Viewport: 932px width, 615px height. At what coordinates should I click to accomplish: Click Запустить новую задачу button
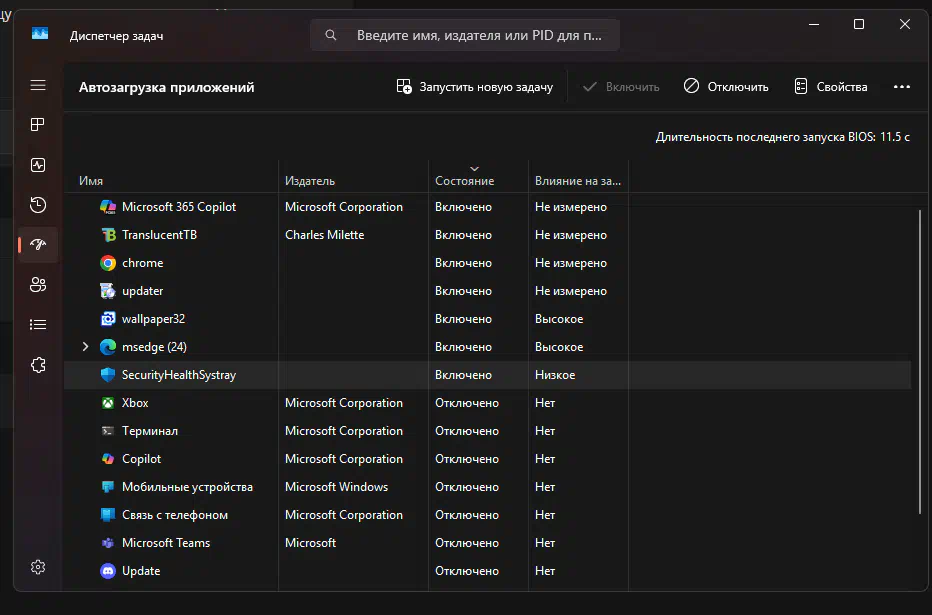pyautogui.click(x=475, y=87)
